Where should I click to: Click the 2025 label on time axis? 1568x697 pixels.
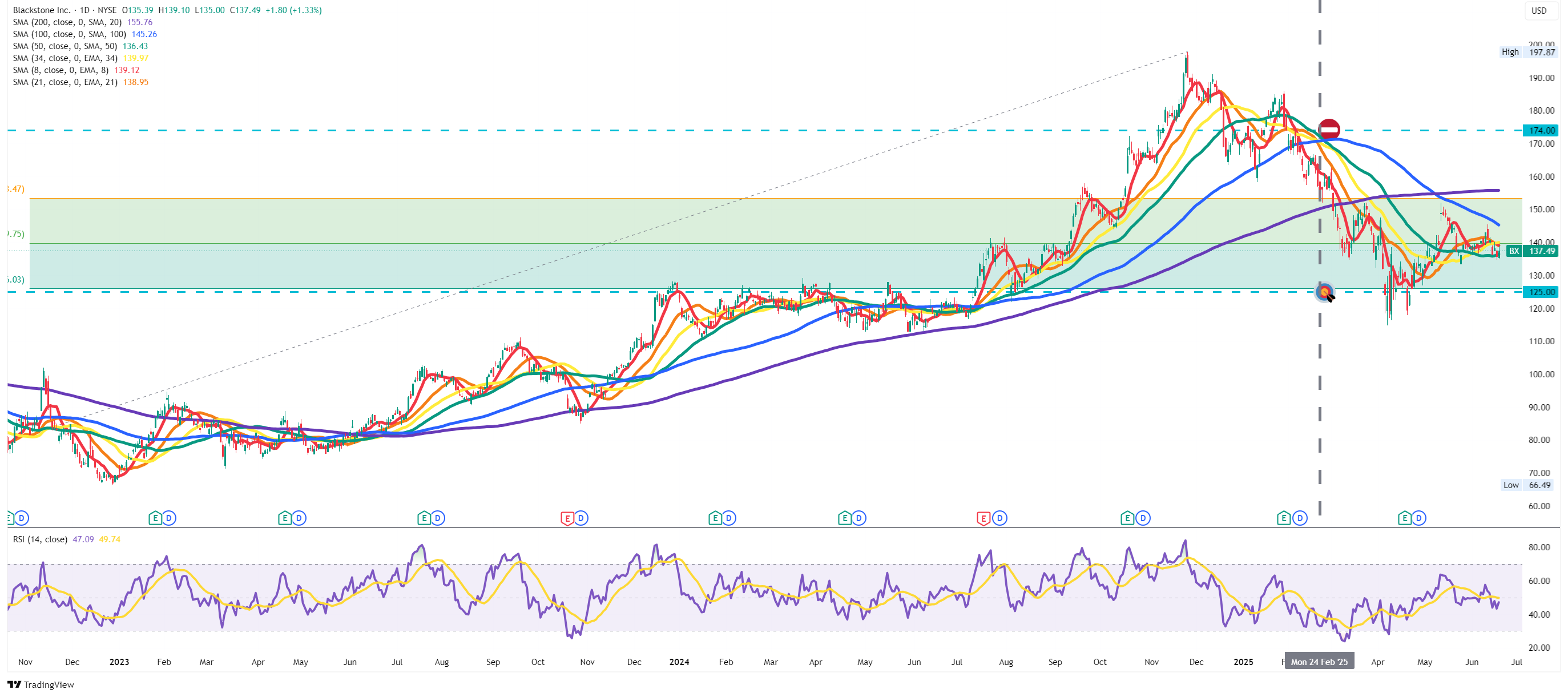coord(1243,662)
